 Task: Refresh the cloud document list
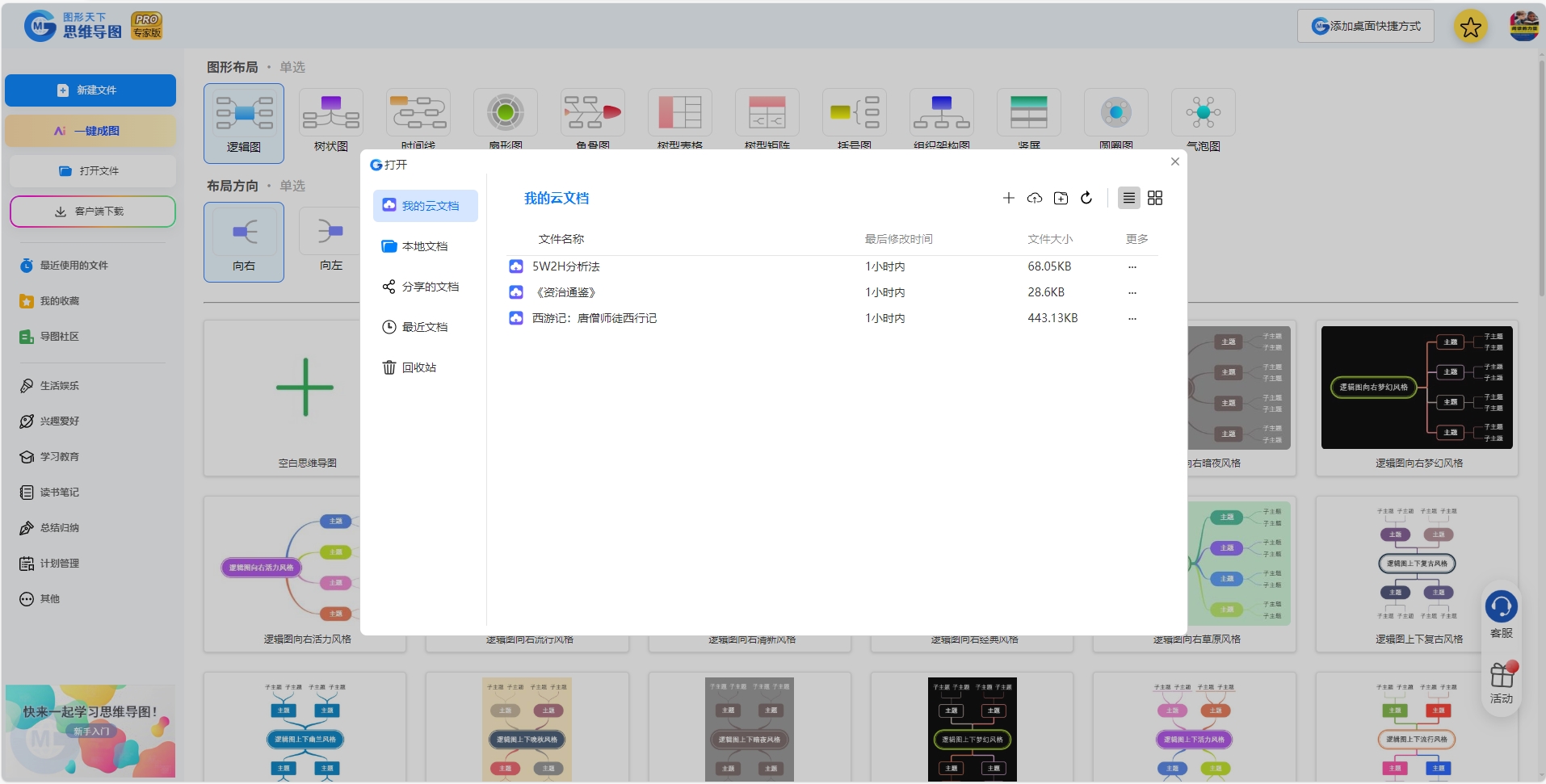pyautogui.click(x=1086, y=198)
